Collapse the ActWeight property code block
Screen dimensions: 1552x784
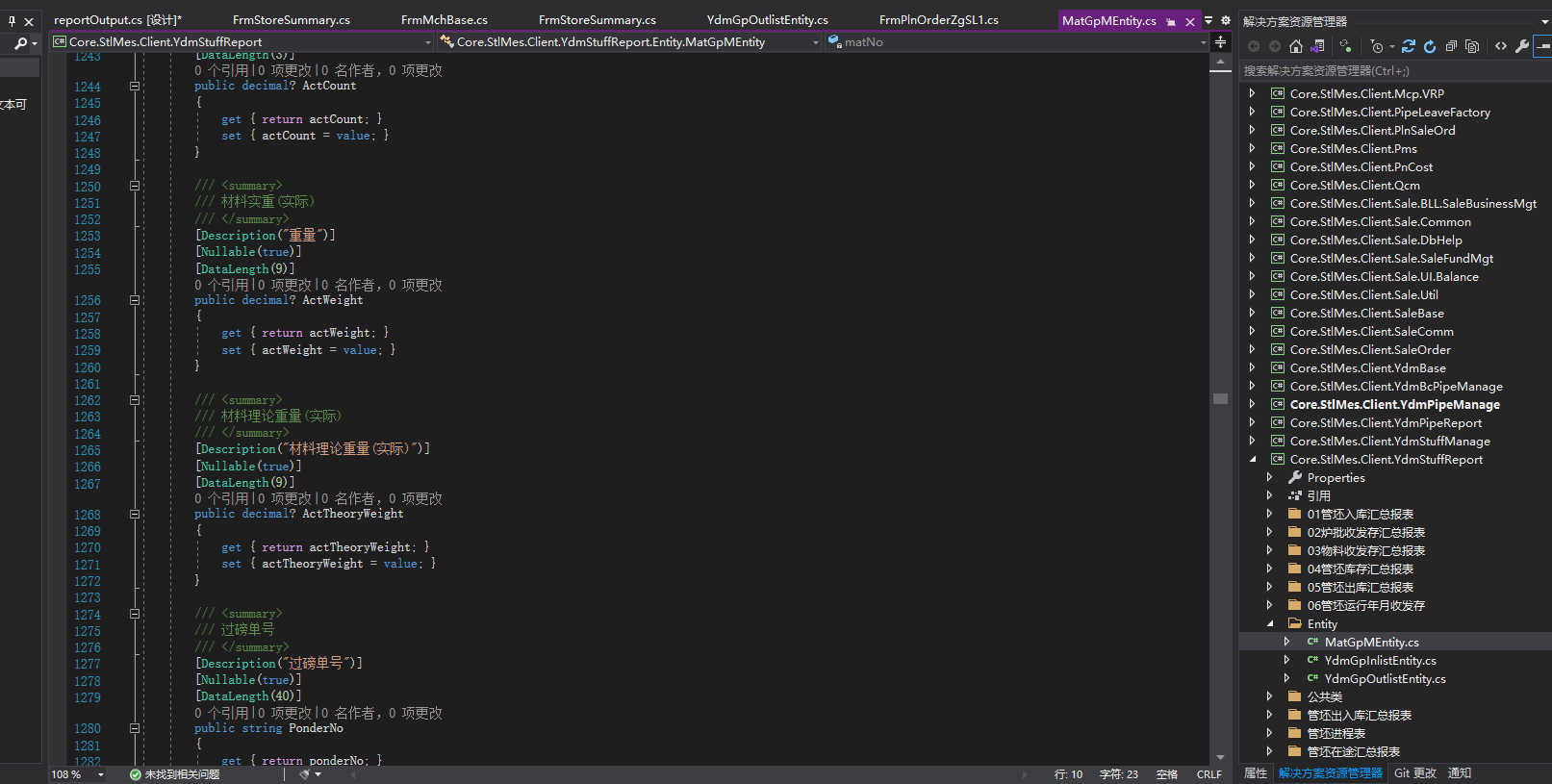click(135, 300)
